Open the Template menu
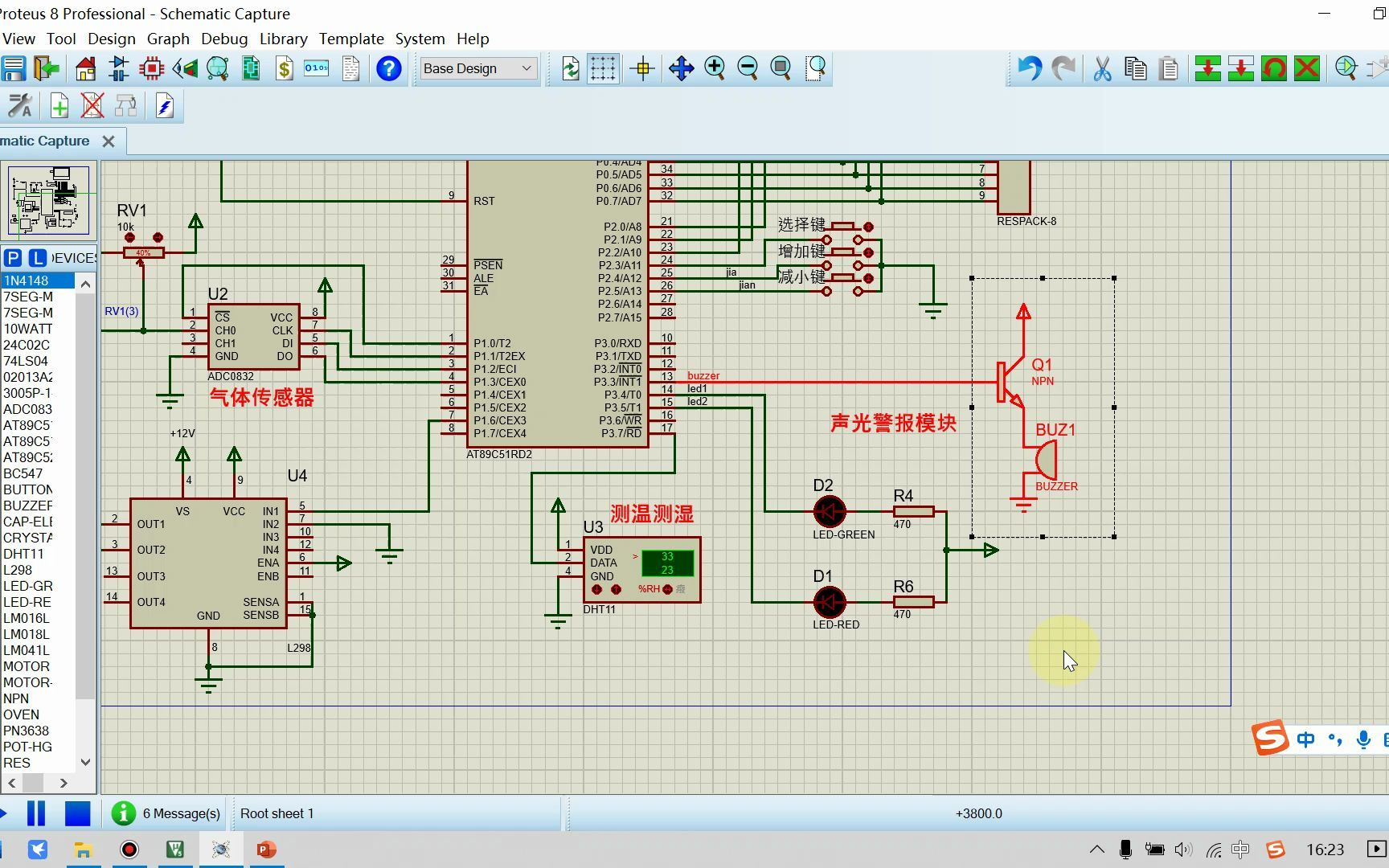The height and width of the screenshot is (868, 1389). tap(351, 39)
